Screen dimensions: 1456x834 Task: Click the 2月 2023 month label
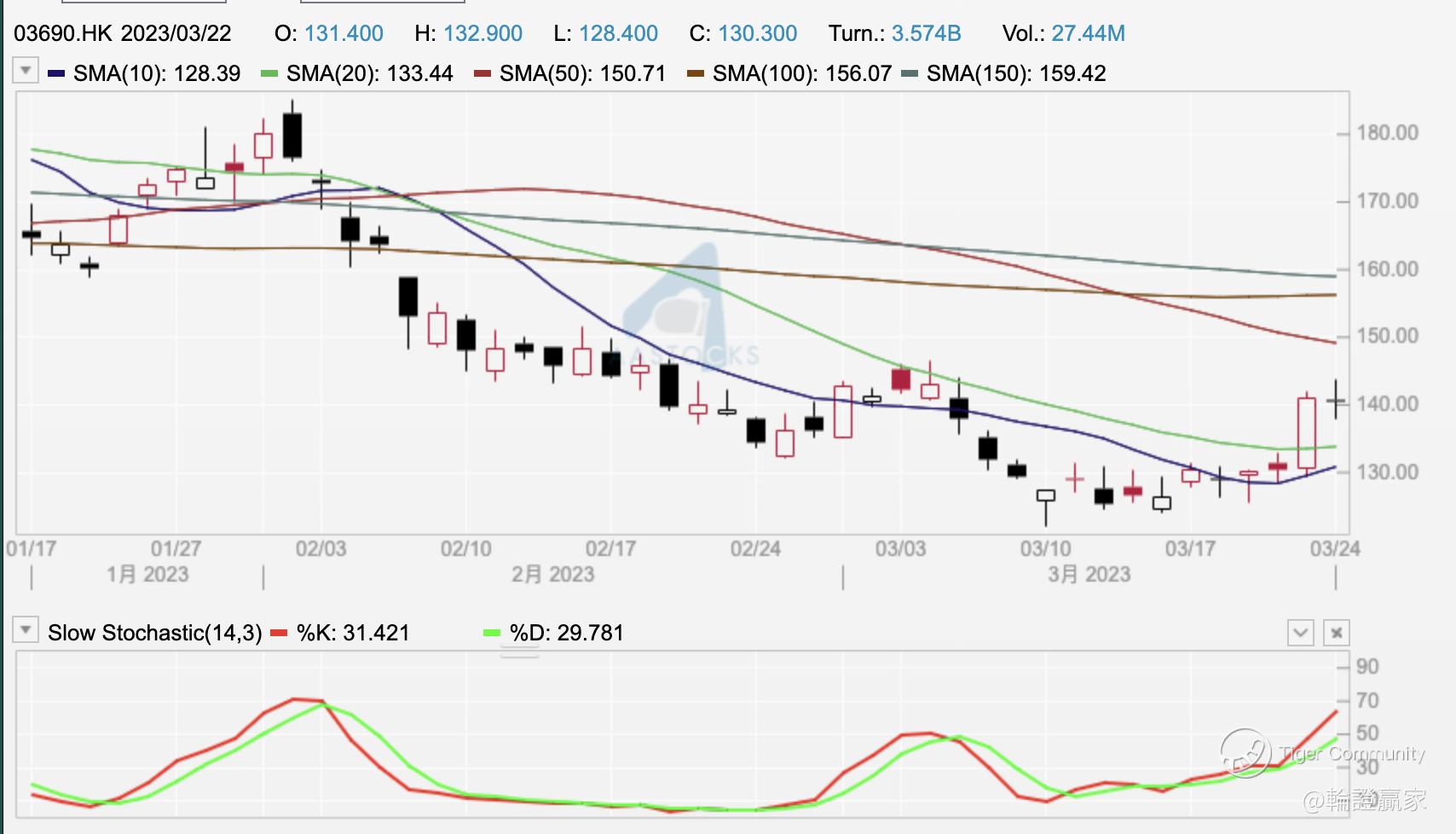pyautogui.click(x=553, y=574)
